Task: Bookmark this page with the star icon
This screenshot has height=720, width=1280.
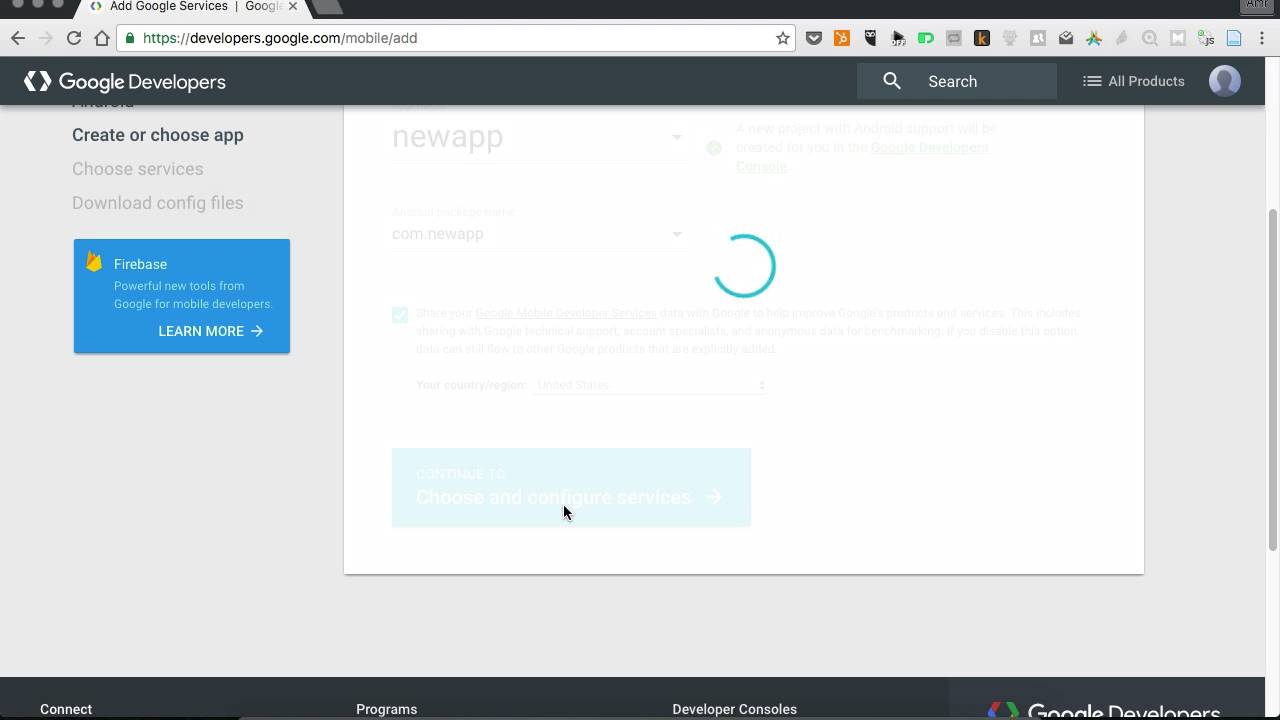Action: point(783,38)
